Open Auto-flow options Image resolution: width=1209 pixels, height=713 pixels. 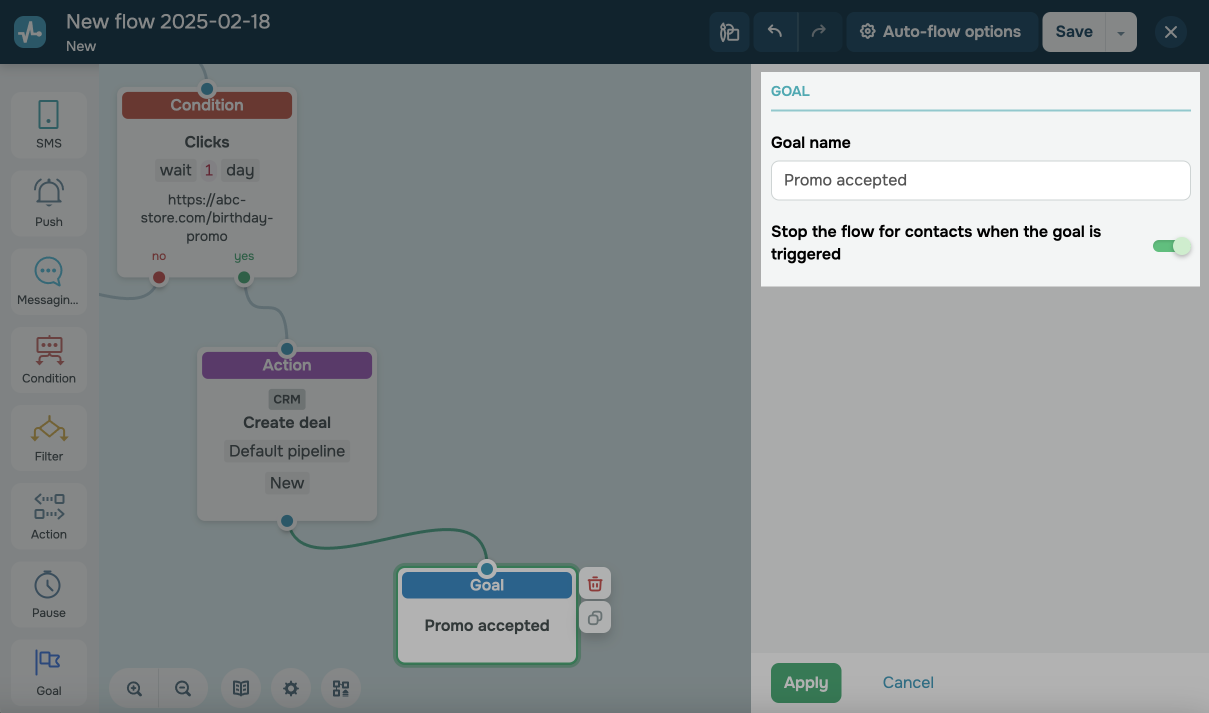click(x=940, y=32)
